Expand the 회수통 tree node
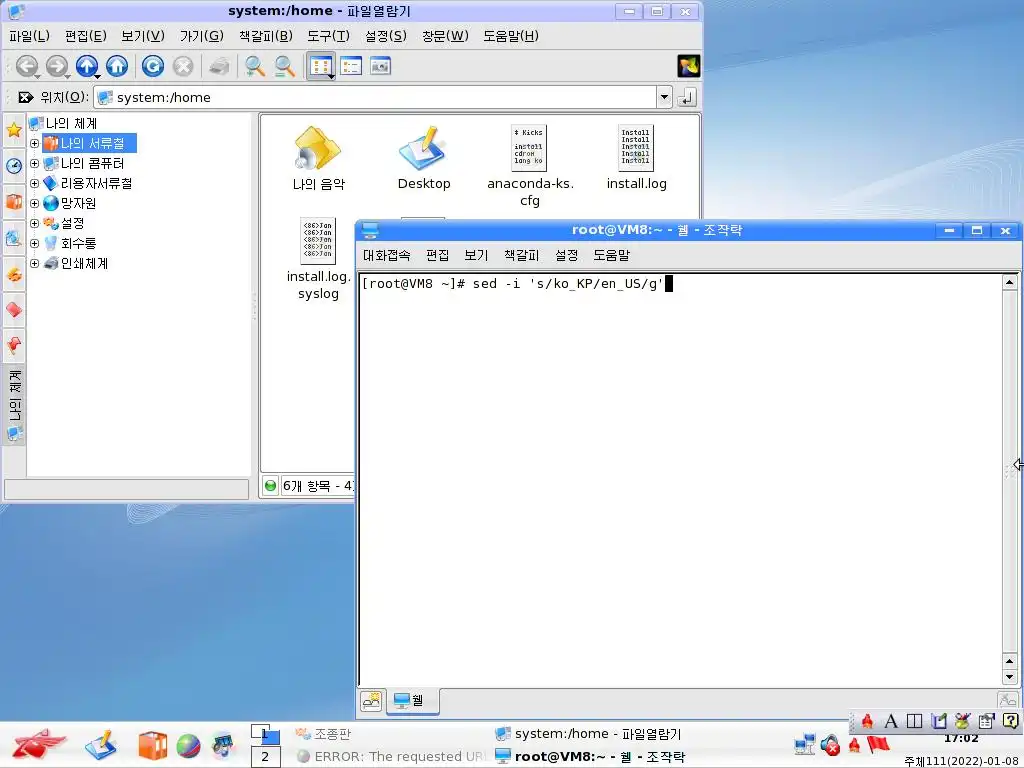1024x768 pixels. pos(35,244)
